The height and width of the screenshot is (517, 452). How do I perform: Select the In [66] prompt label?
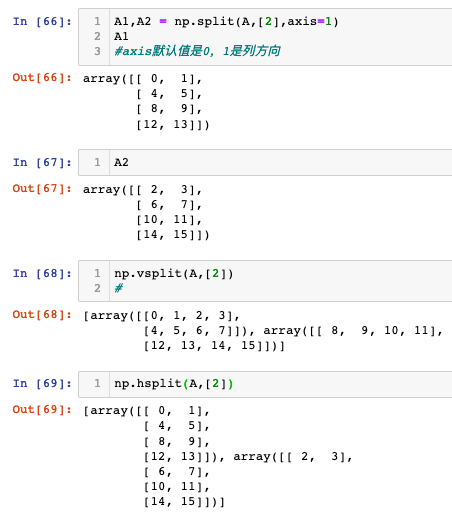point(42,22)
